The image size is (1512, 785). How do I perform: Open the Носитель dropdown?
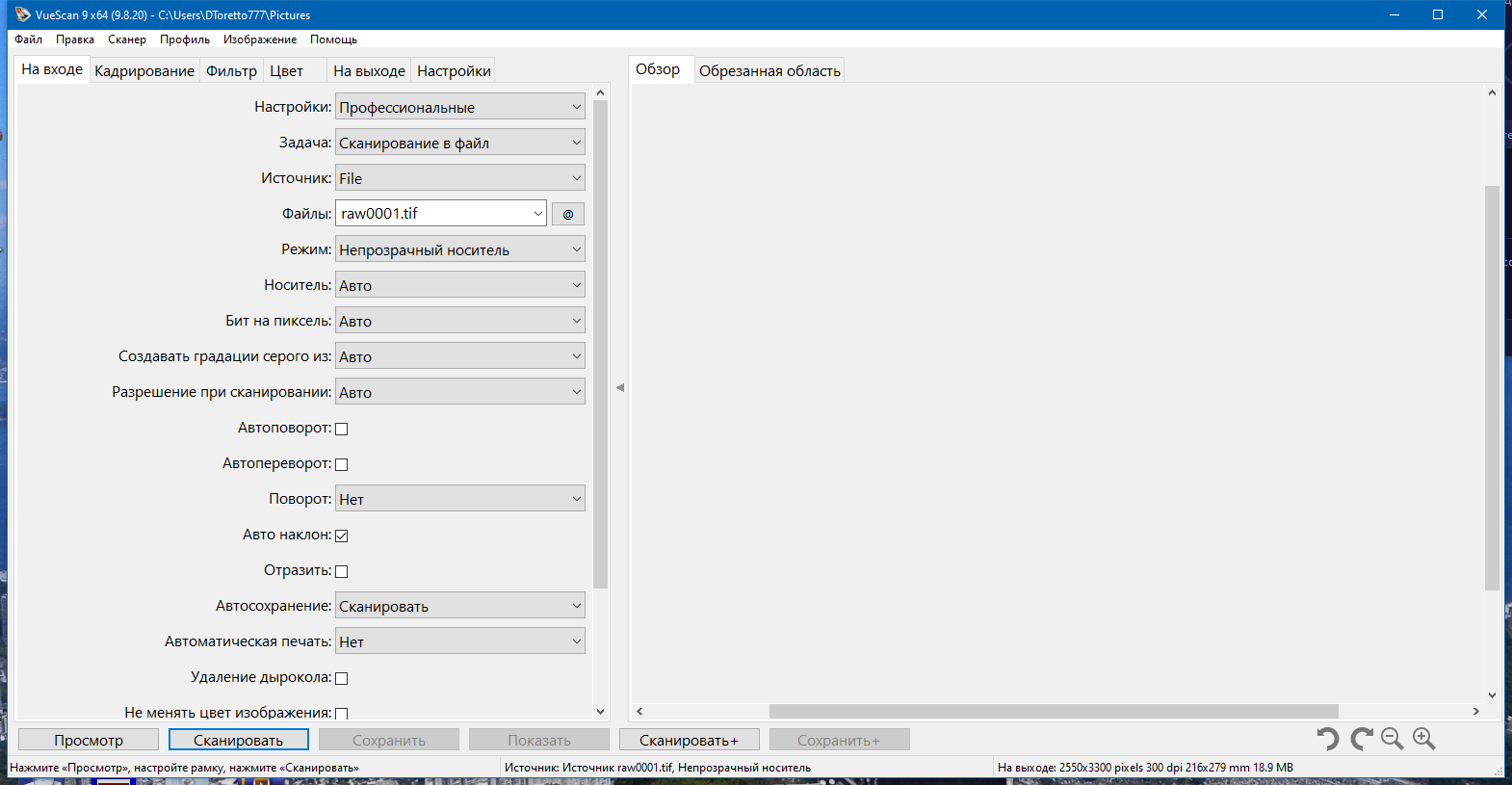tap(460, 285)
